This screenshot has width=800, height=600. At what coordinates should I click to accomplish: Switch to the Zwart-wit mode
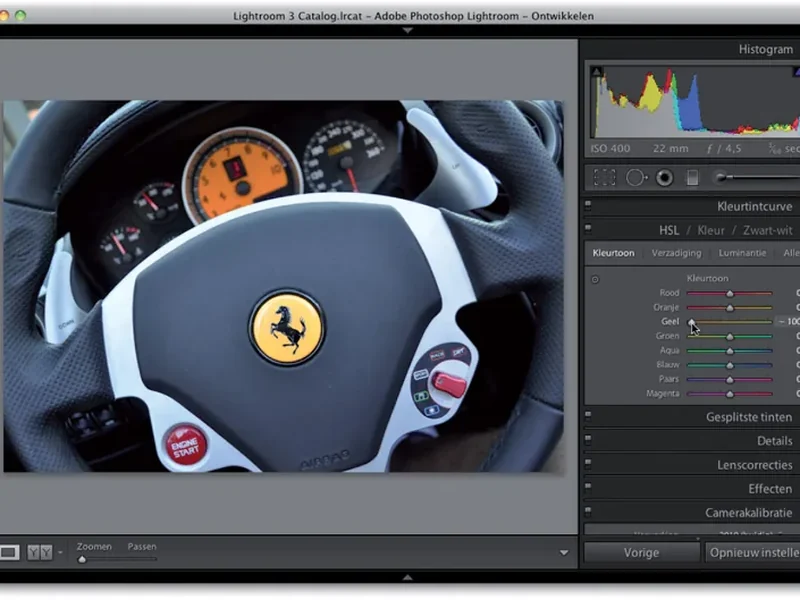tap(767, 231)
